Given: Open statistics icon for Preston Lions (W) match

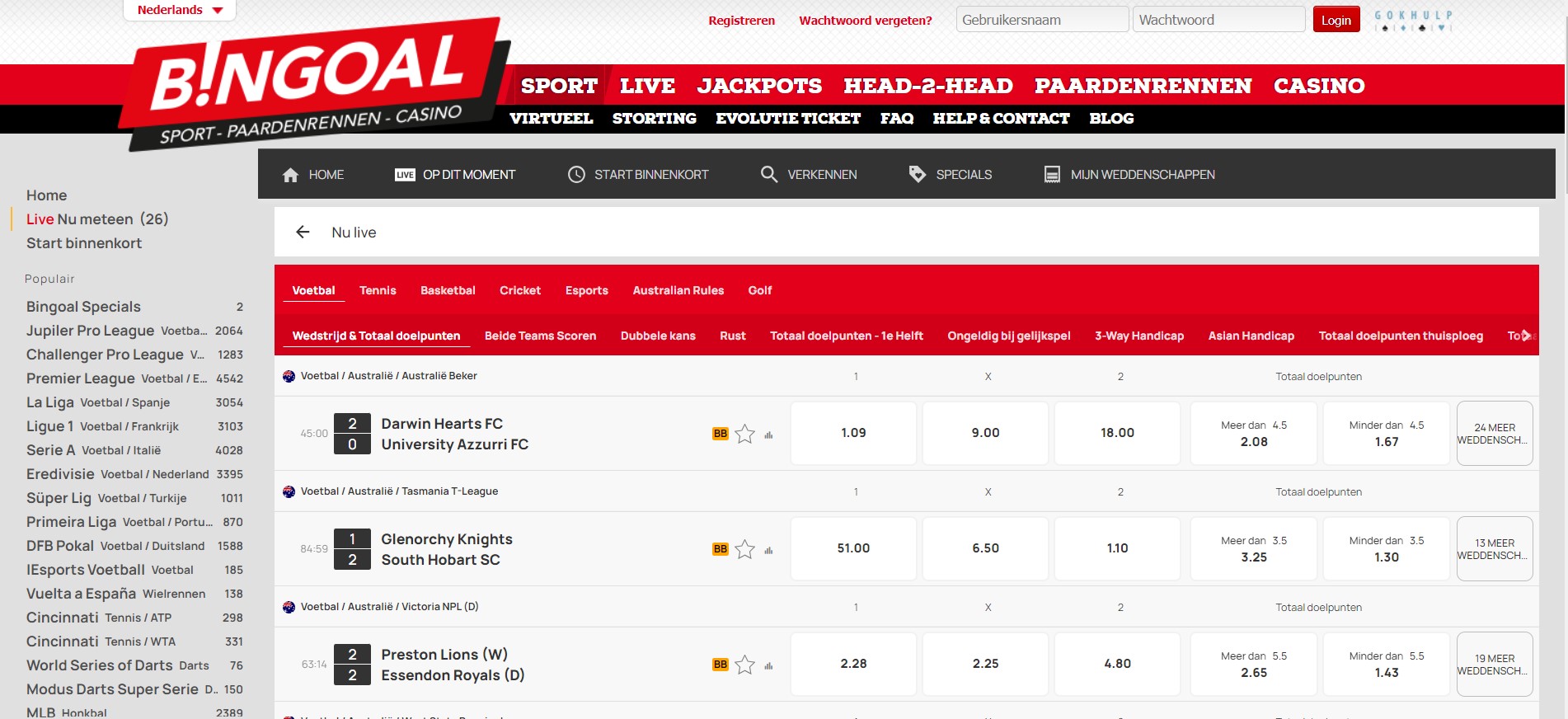Looking at the screenshot, I should [768, 665].
